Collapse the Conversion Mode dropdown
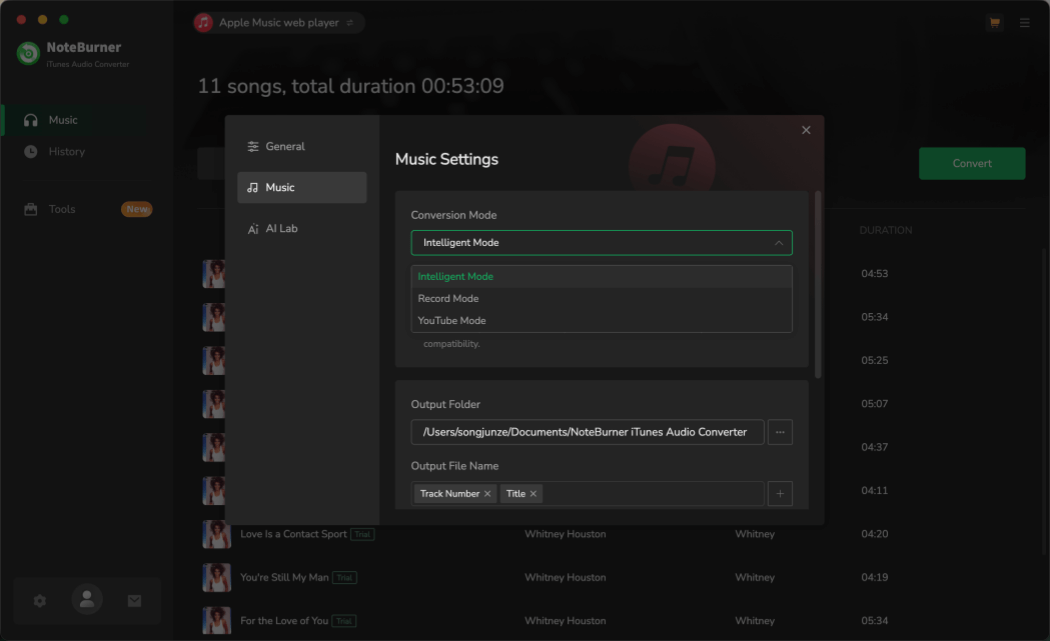 point(779,242)
